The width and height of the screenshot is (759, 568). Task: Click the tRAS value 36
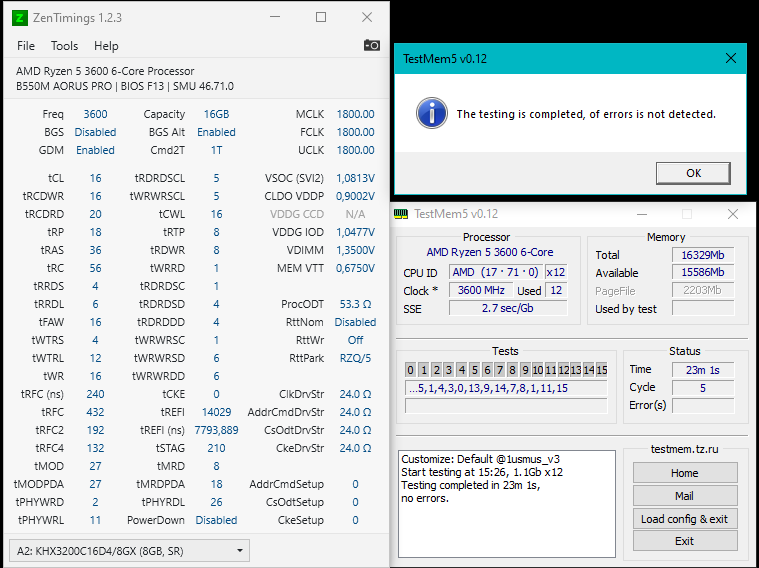pyautogui.click(x=95, y=250)
